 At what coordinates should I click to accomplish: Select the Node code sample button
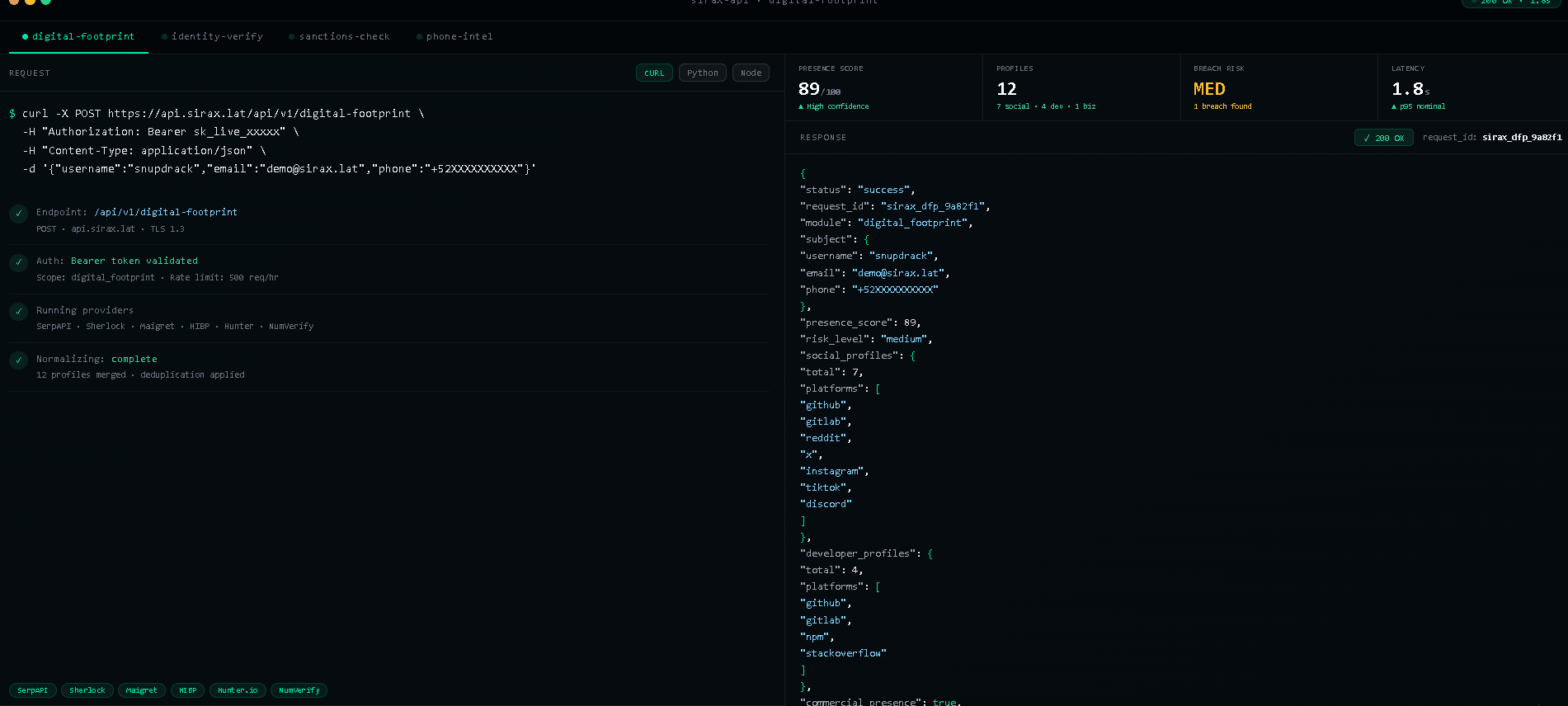(x=751, y=73)
